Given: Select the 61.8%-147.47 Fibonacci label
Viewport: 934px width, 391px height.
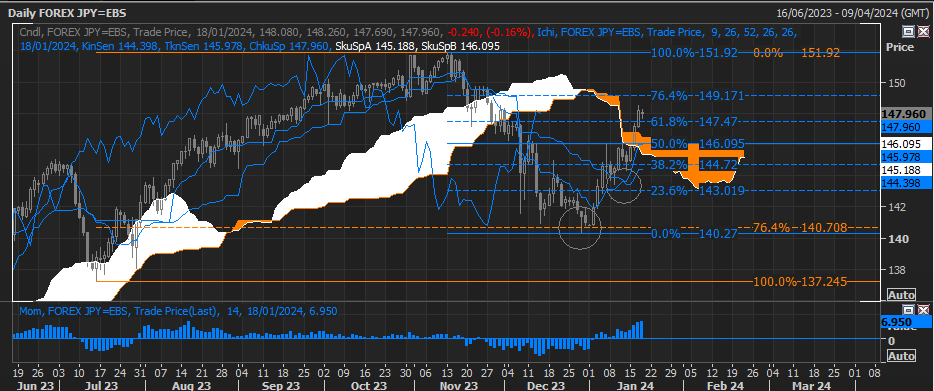Looking at the screenshot, I should pyautogui.click(x=694, y=121).
